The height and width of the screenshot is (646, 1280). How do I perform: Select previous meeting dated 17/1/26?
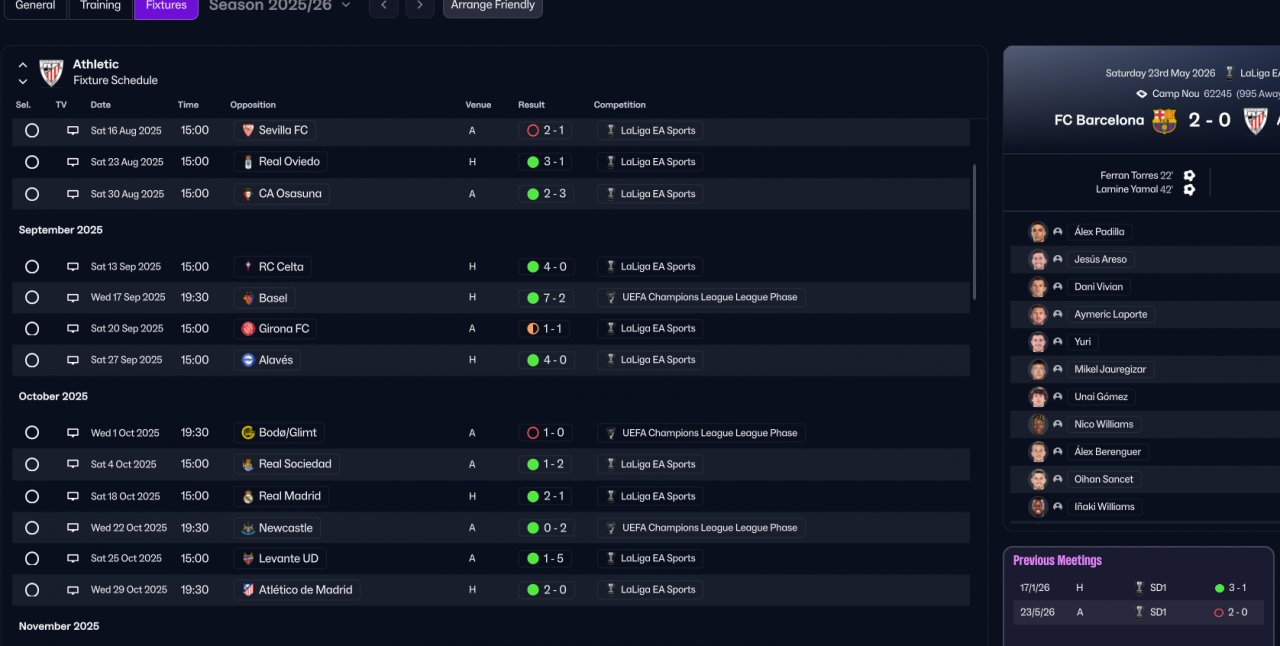[1140, 588]
